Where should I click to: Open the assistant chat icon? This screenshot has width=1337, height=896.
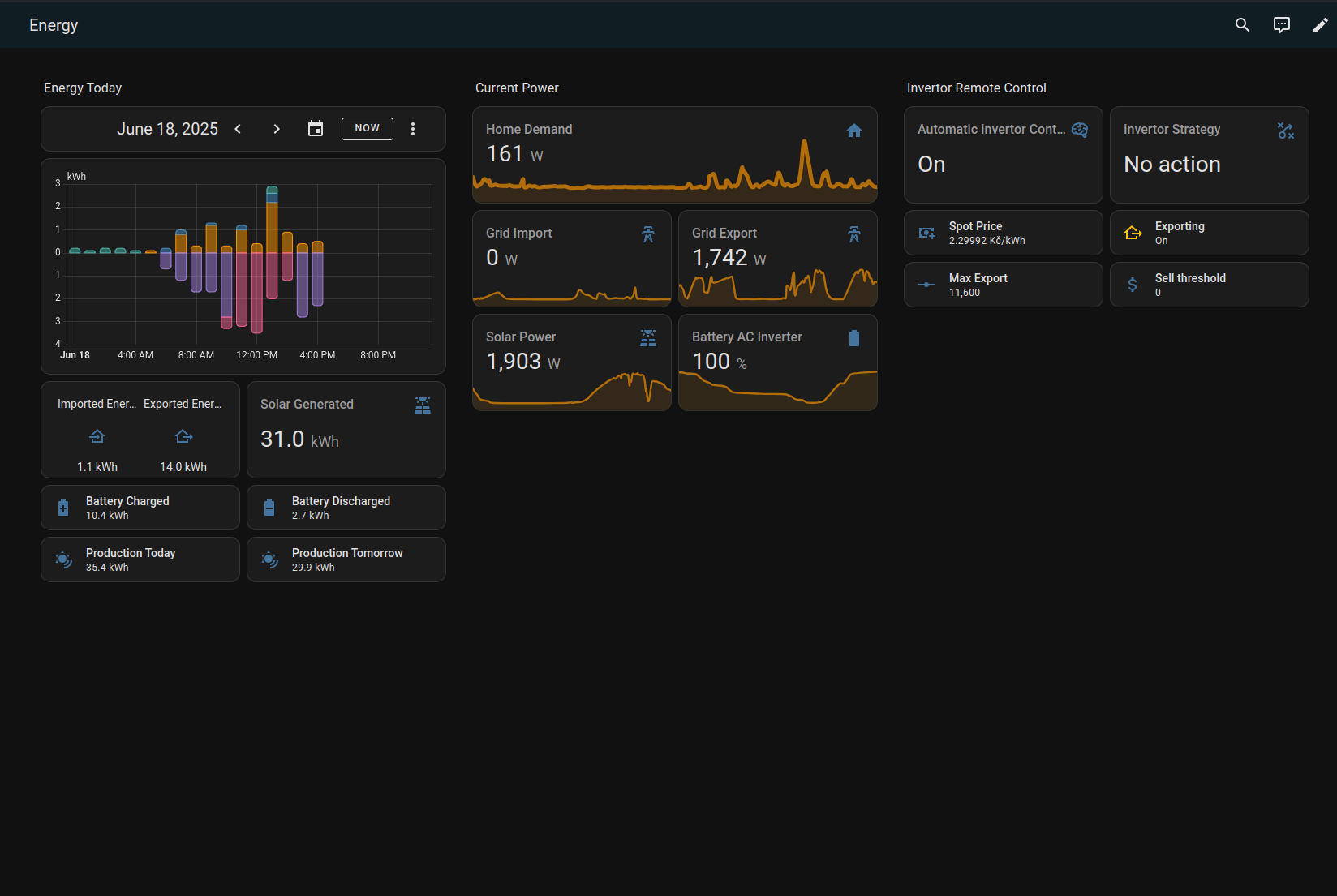point(1282,25)
